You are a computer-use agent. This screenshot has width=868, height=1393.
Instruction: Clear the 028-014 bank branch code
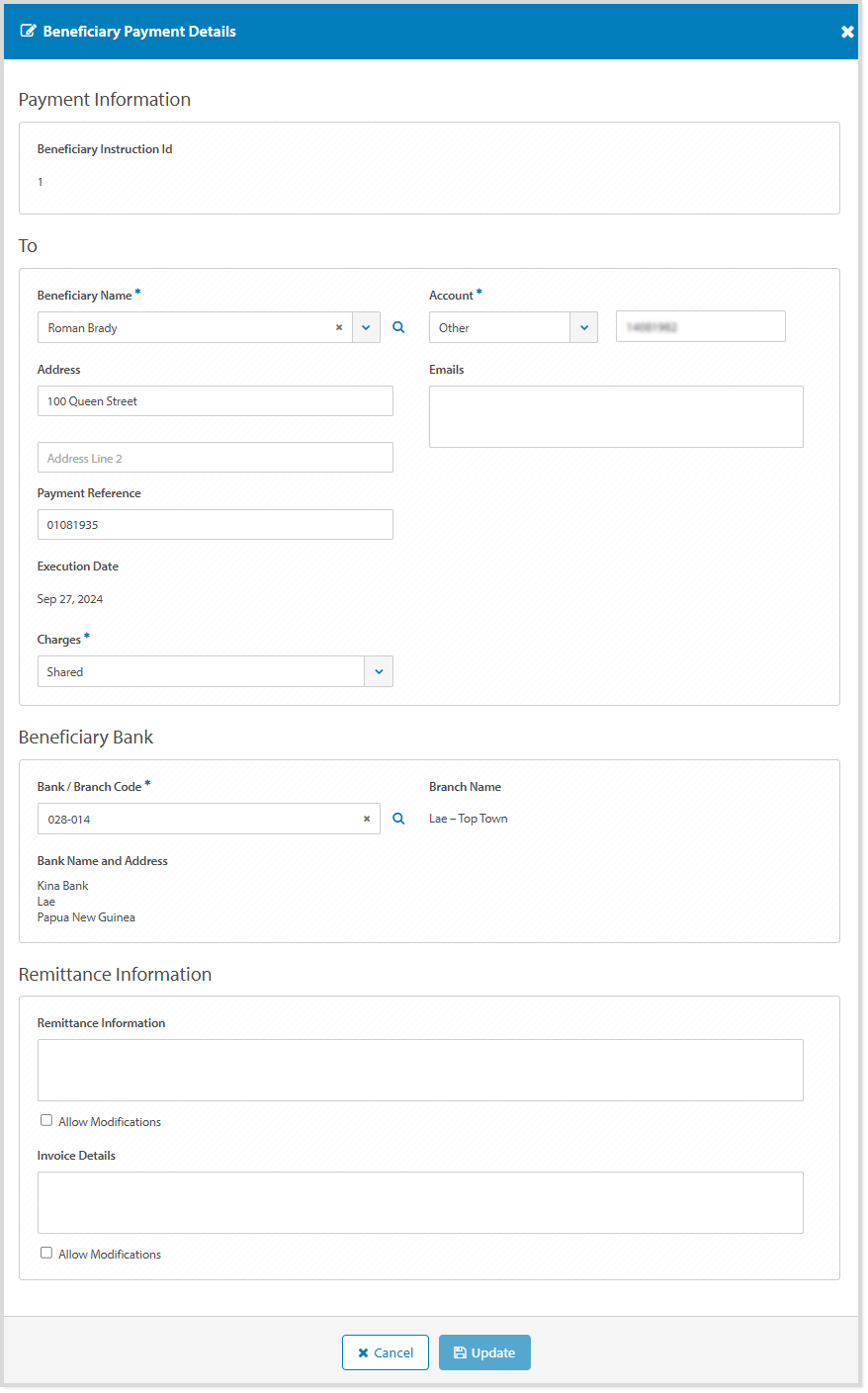click(x=367, y=819)
